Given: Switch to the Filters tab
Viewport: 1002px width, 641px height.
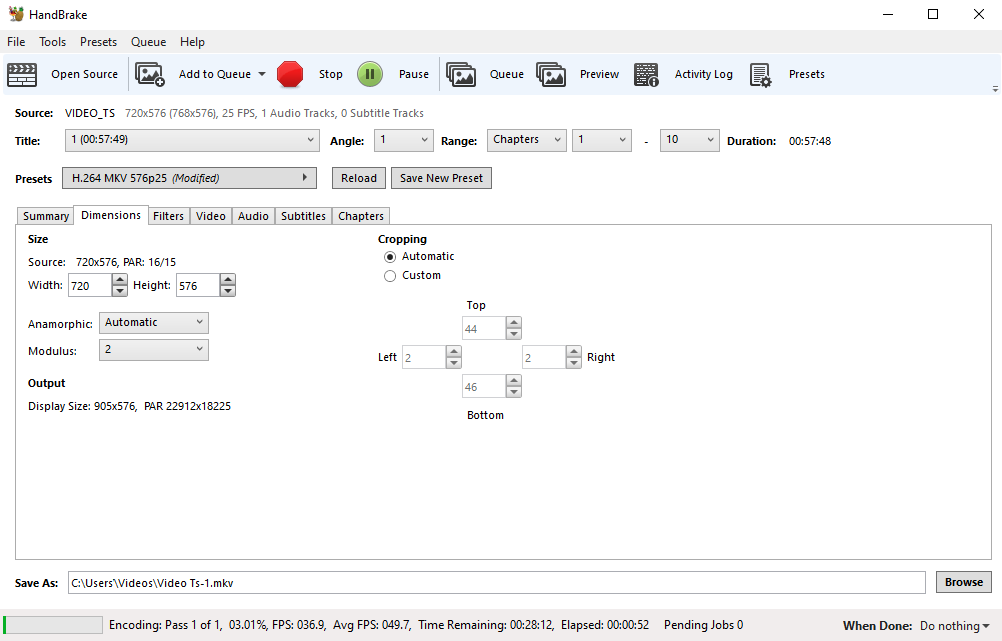Looking at the screenshot, I should (x=168, y=216).
